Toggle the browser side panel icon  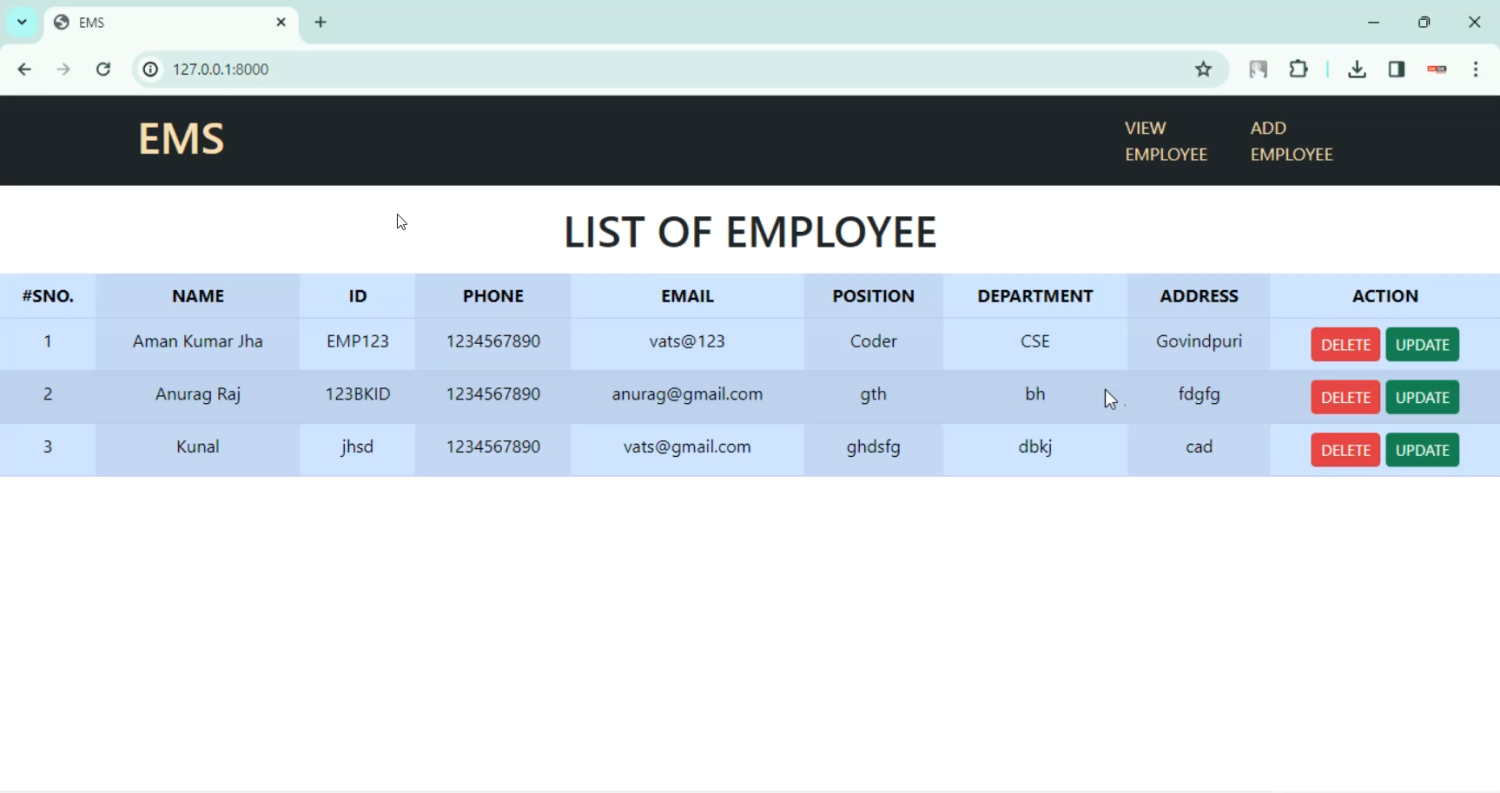(1397, 69)
